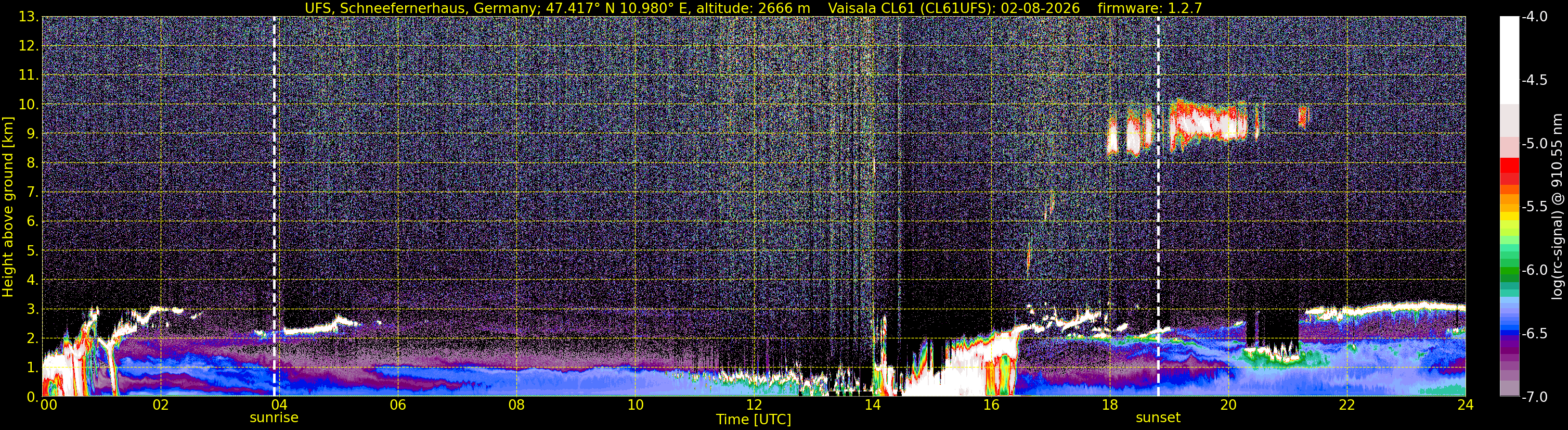This screenshot has height=430, width=1568.
Task: Click the '10' time axis tick label
Action: click(x=635, y=405)
